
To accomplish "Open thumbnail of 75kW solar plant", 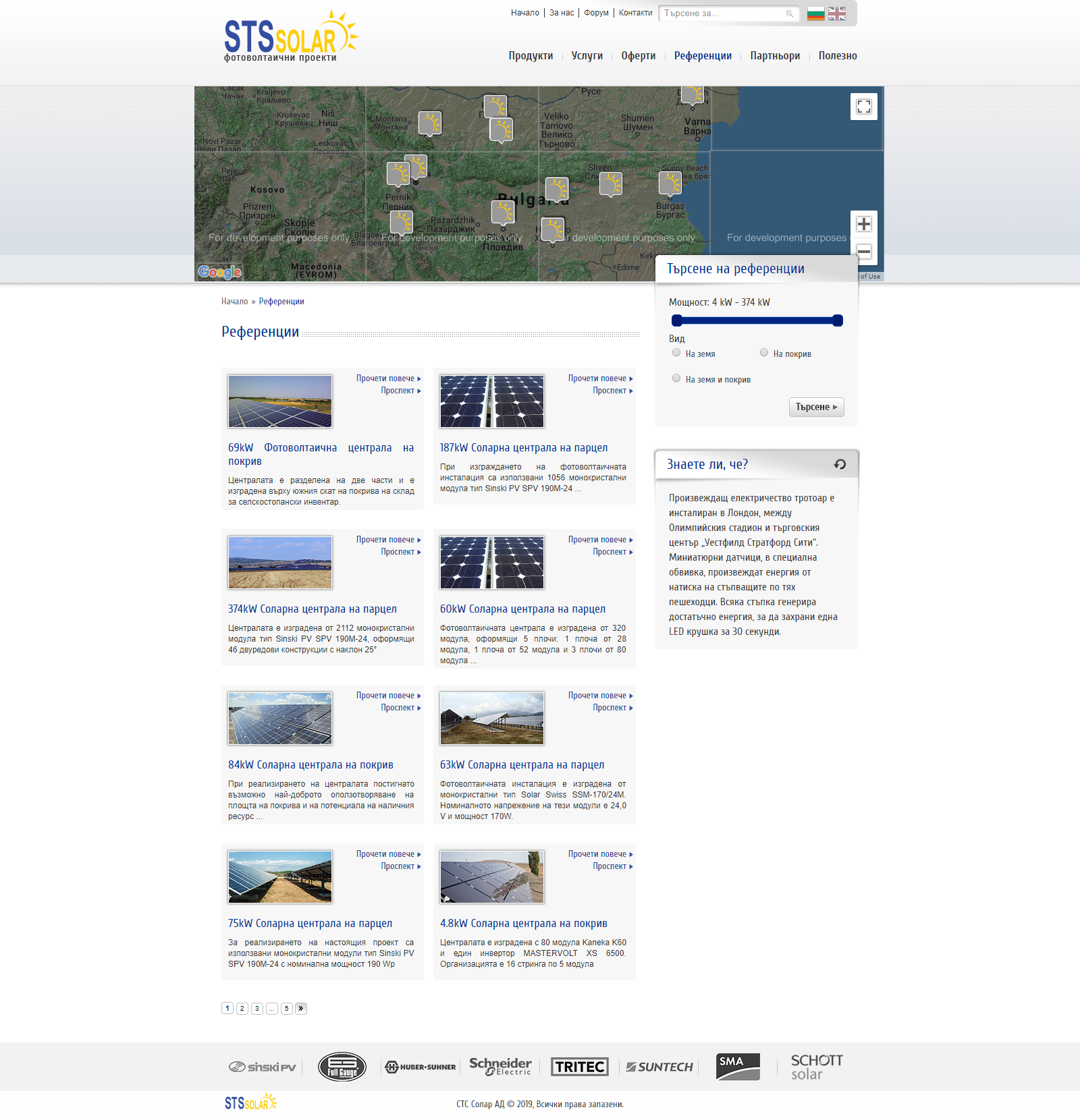I will pos(280,877).
